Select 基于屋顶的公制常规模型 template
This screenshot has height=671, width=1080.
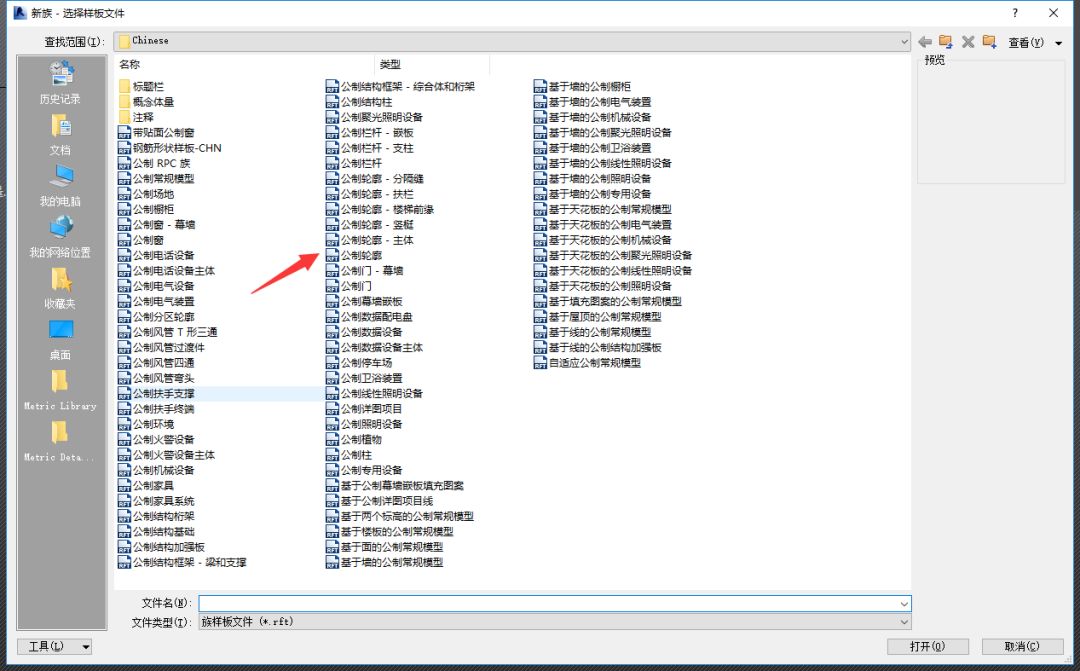pos(597,316)
